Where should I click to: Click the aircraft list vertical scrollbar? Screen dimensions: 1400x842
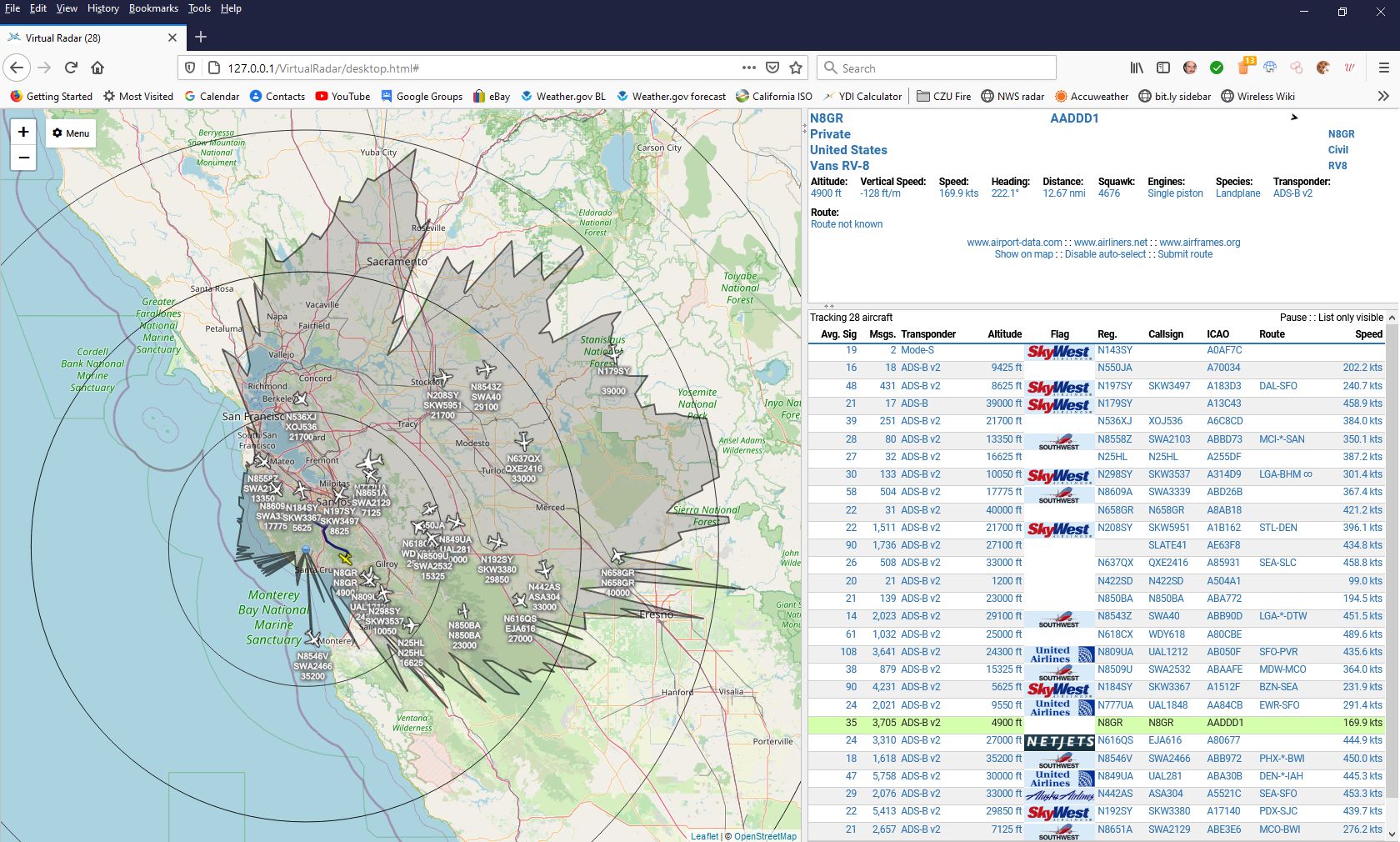pyautogui.click(x=1392, y=575)
